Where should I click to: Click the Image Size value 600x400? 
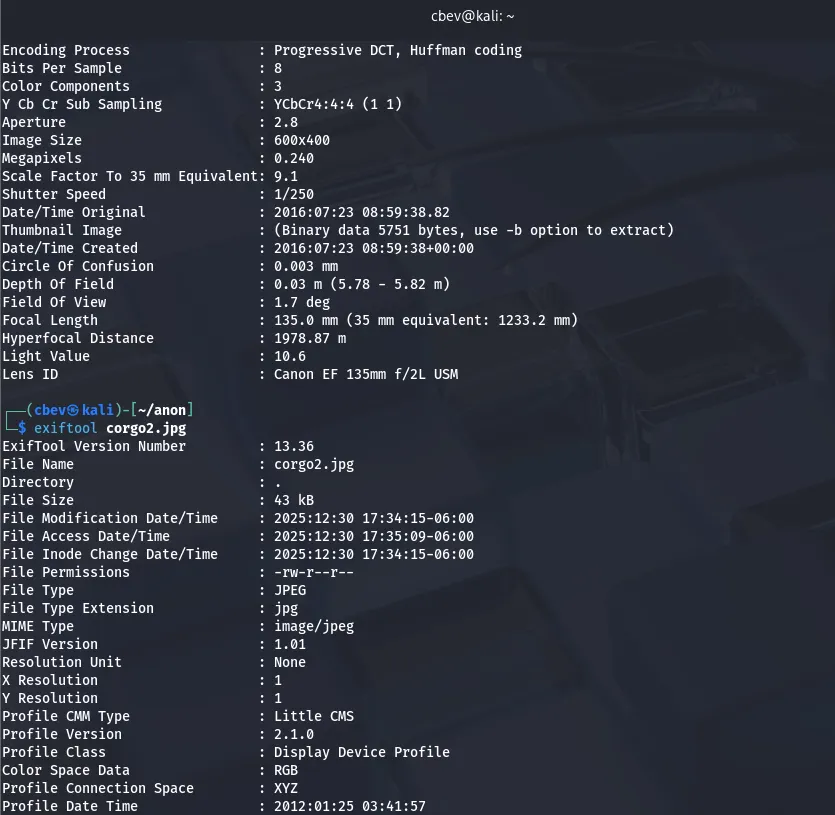tap(302, 140)
